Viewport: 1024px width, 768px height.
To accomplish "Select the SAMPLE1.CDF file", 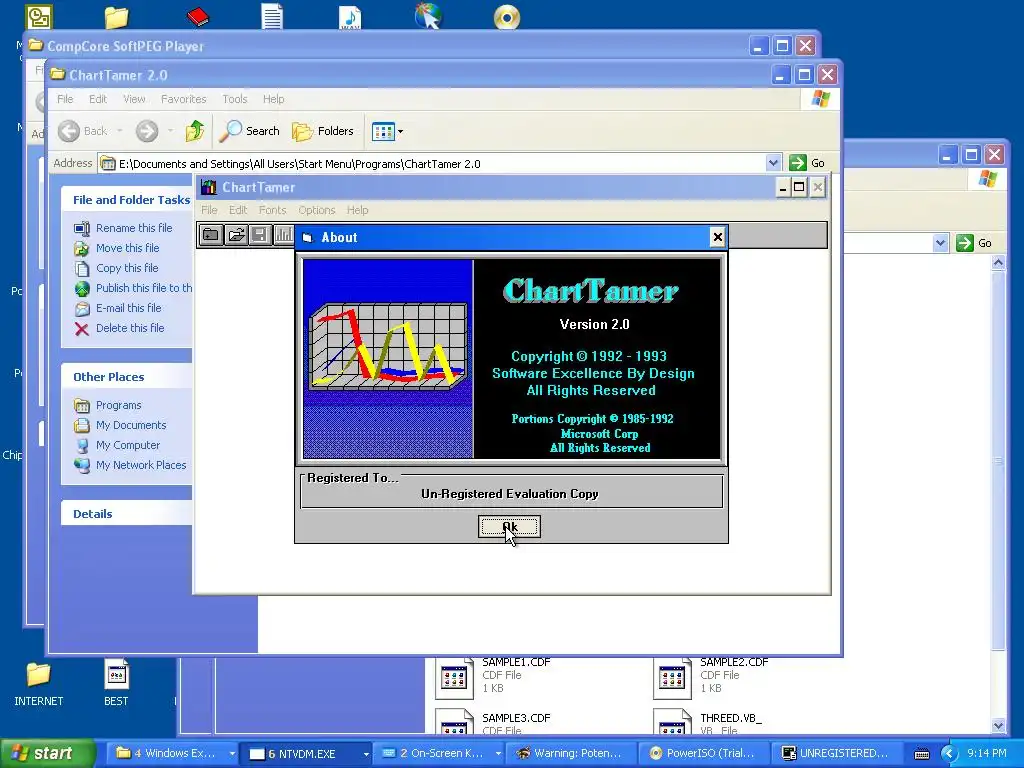I will tap(494, 677).
